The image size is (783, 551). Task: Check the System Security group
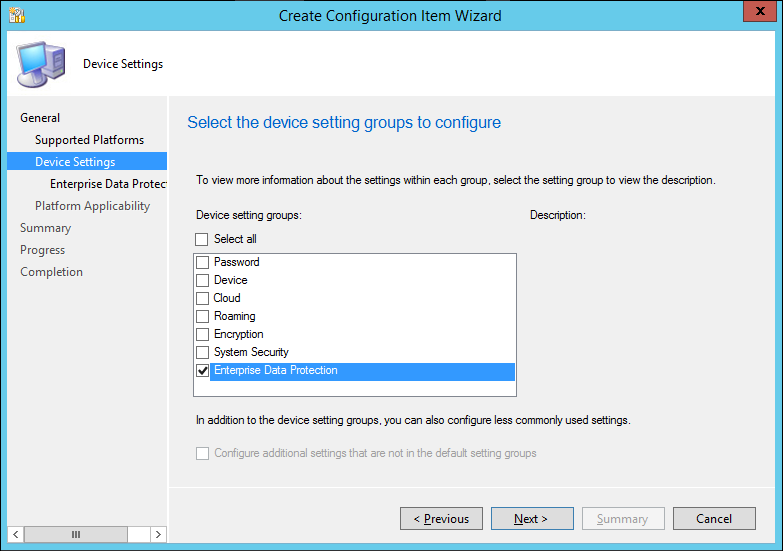point(203,352)
